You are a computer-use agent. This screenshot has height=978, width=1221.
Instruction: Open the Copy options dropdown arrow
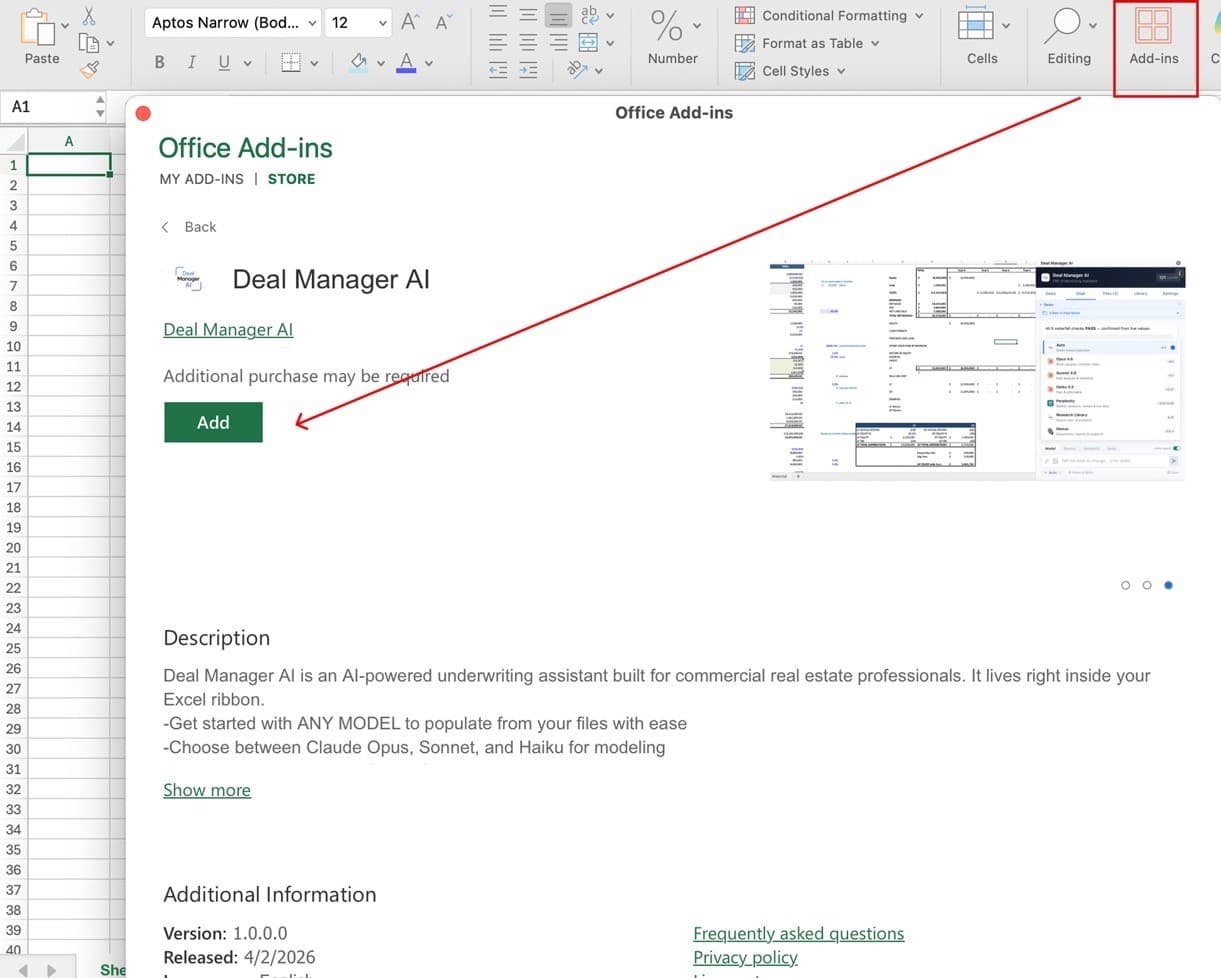coord(110,43)
